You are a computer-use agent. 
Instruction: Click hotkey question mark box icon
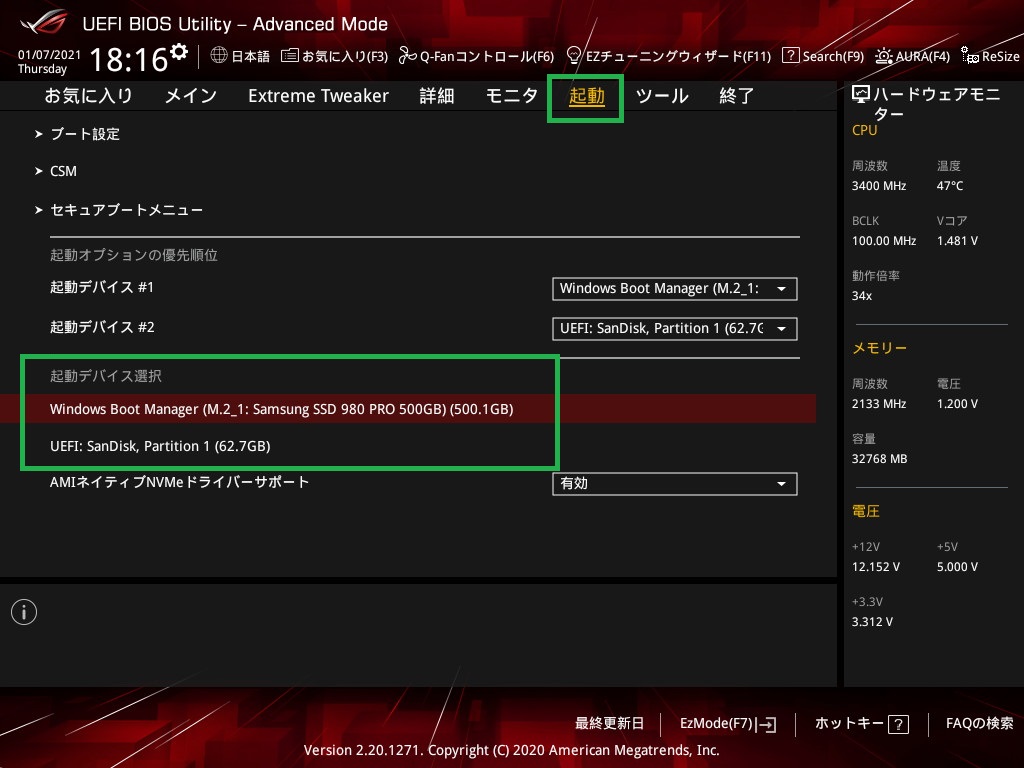coord(899,724)
